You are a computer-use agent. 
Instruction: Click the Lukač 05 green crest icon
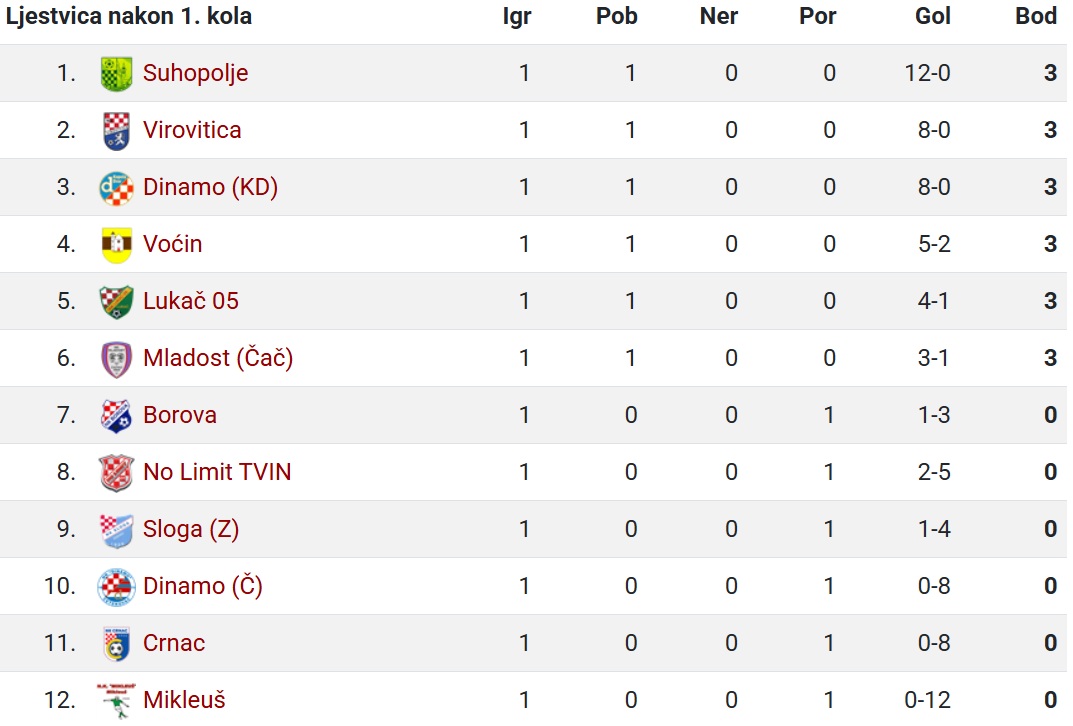[116, 302]
